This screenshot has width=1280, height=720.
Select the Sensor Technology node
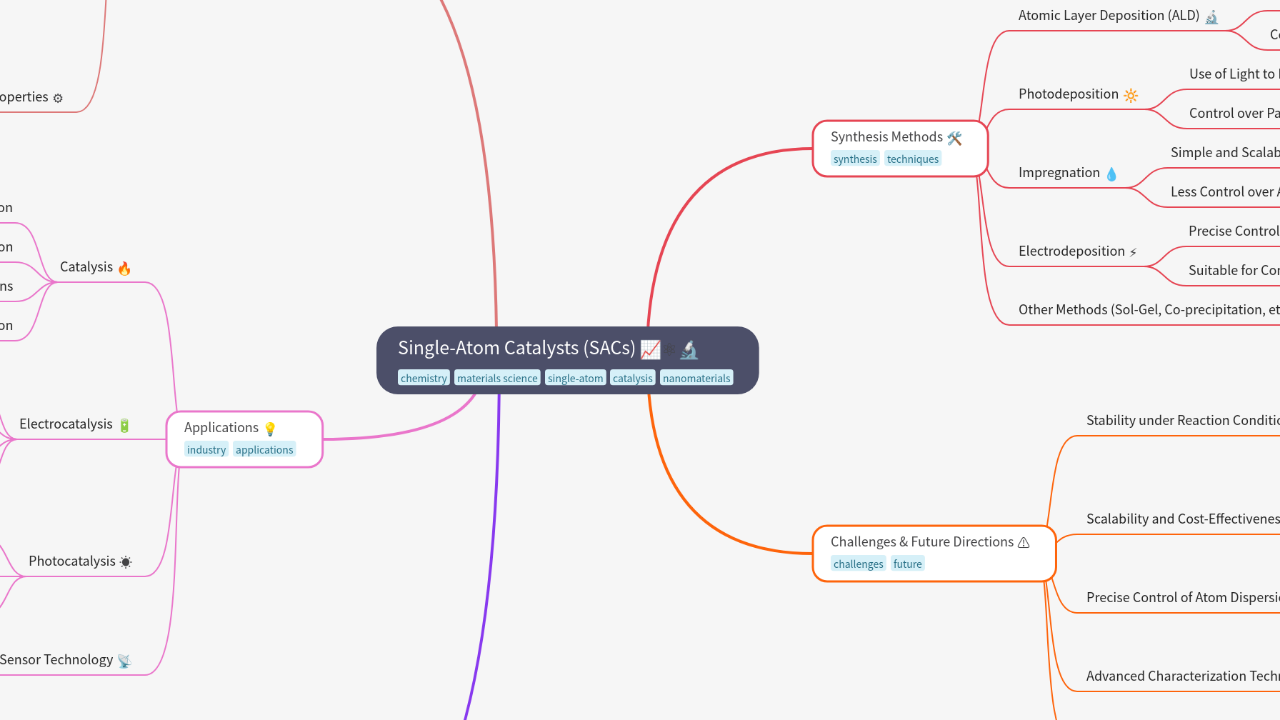pos(66,660)
